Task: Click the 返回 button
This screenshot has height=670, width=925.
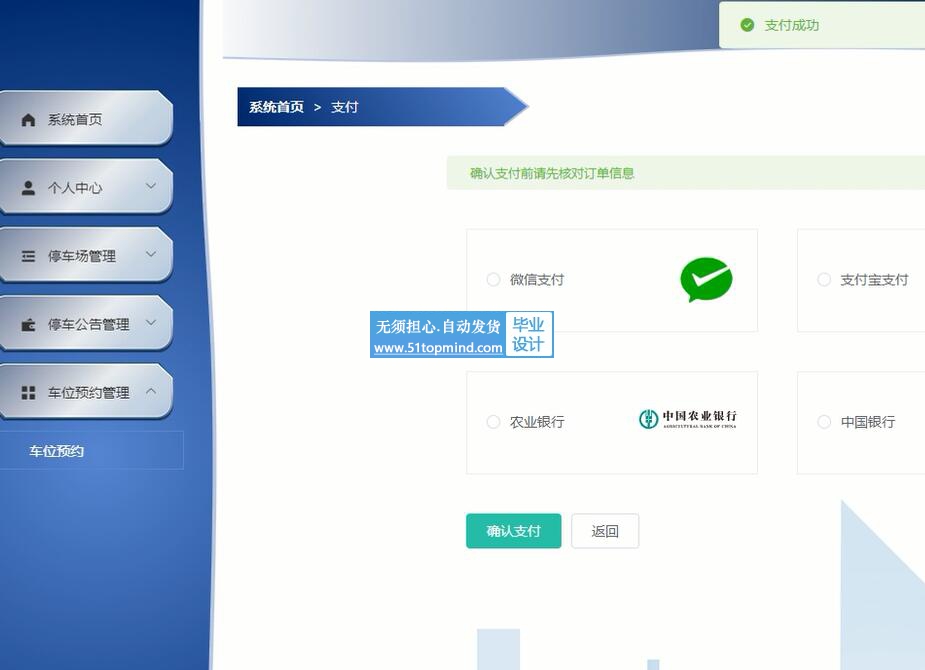Action: coord(605,531)
